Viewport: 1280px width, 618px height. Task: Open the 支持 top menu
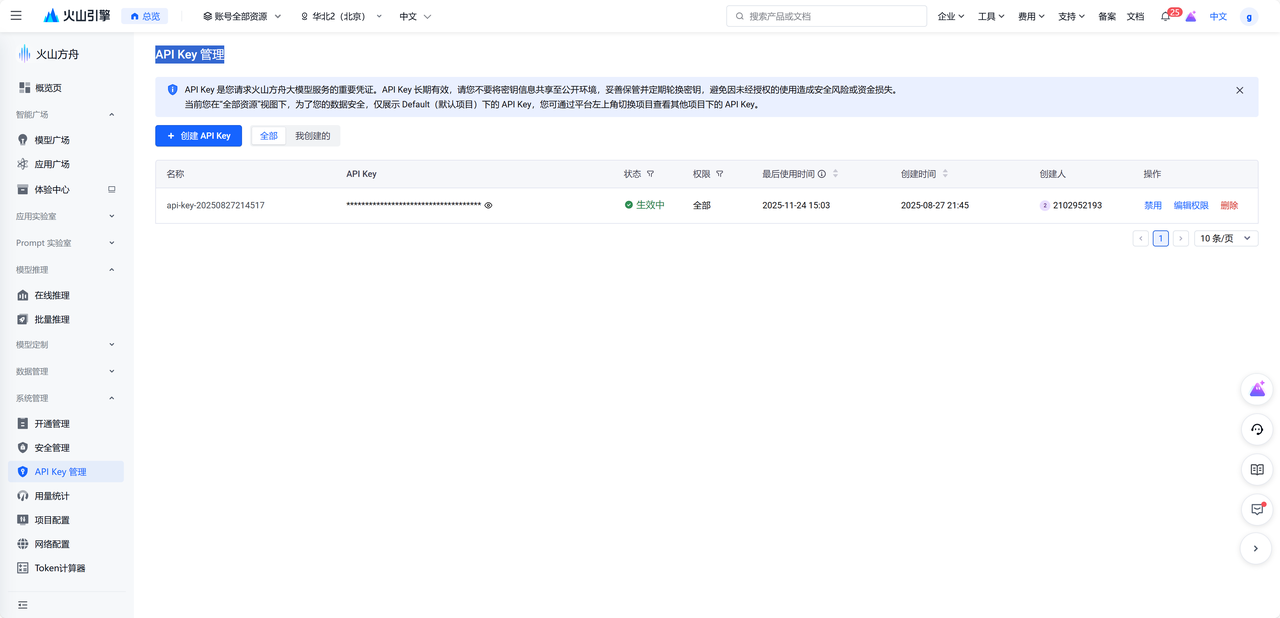tap(1071, 16)
